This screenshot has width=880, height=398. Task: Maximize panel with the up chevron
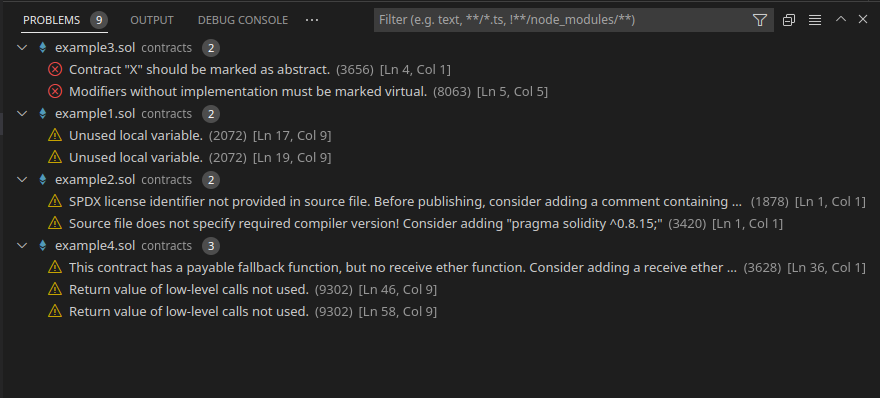pos(841,19)
